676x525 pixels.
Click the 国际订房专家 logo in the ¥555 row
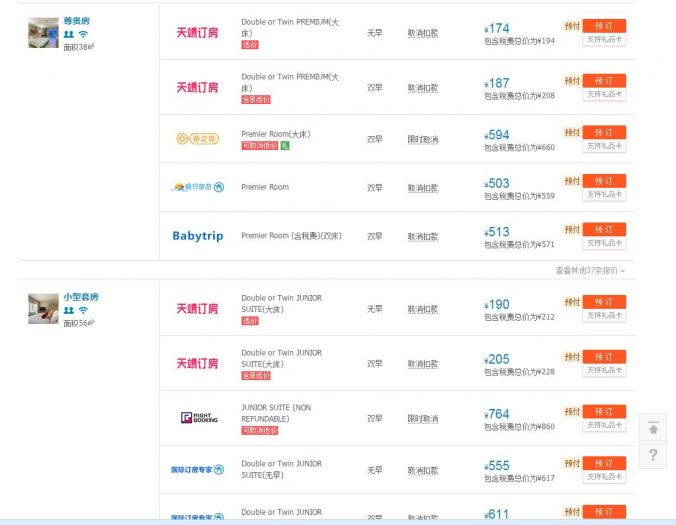coord(197,469)
